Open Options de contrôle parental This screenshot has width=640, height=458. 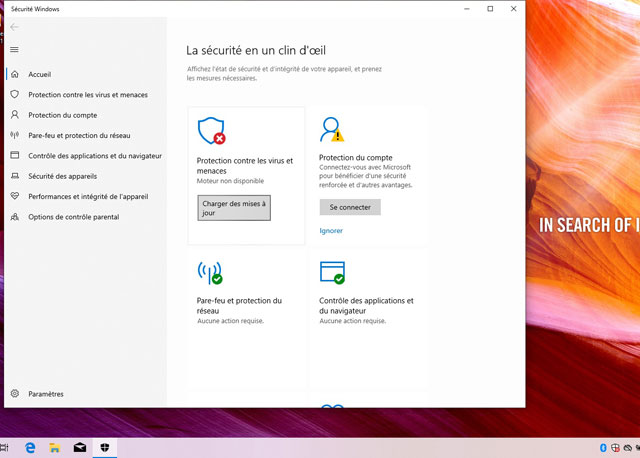point(73,217)
